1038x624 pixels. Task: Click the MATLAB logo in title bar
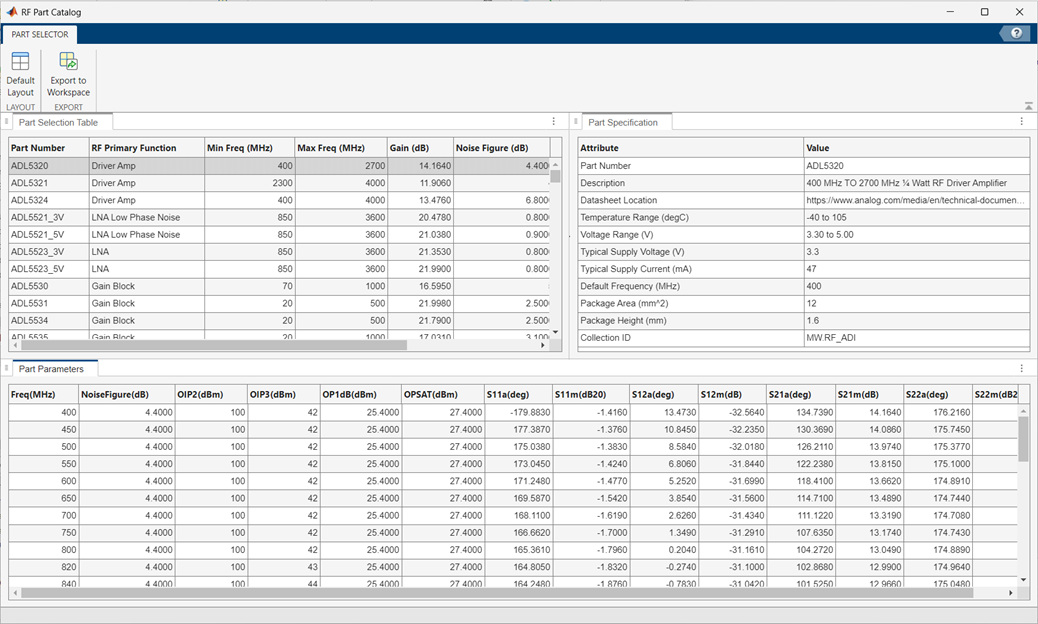11,12
